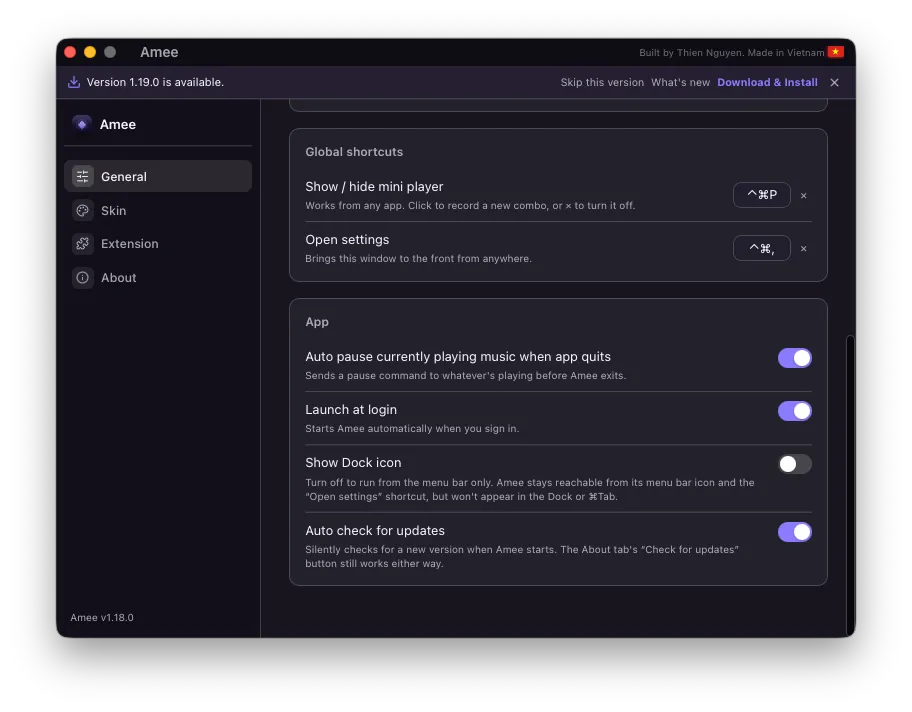Record new combo for mini player shortcut ⌃⌘P
The image size is (912, 712).
(761, 195)
